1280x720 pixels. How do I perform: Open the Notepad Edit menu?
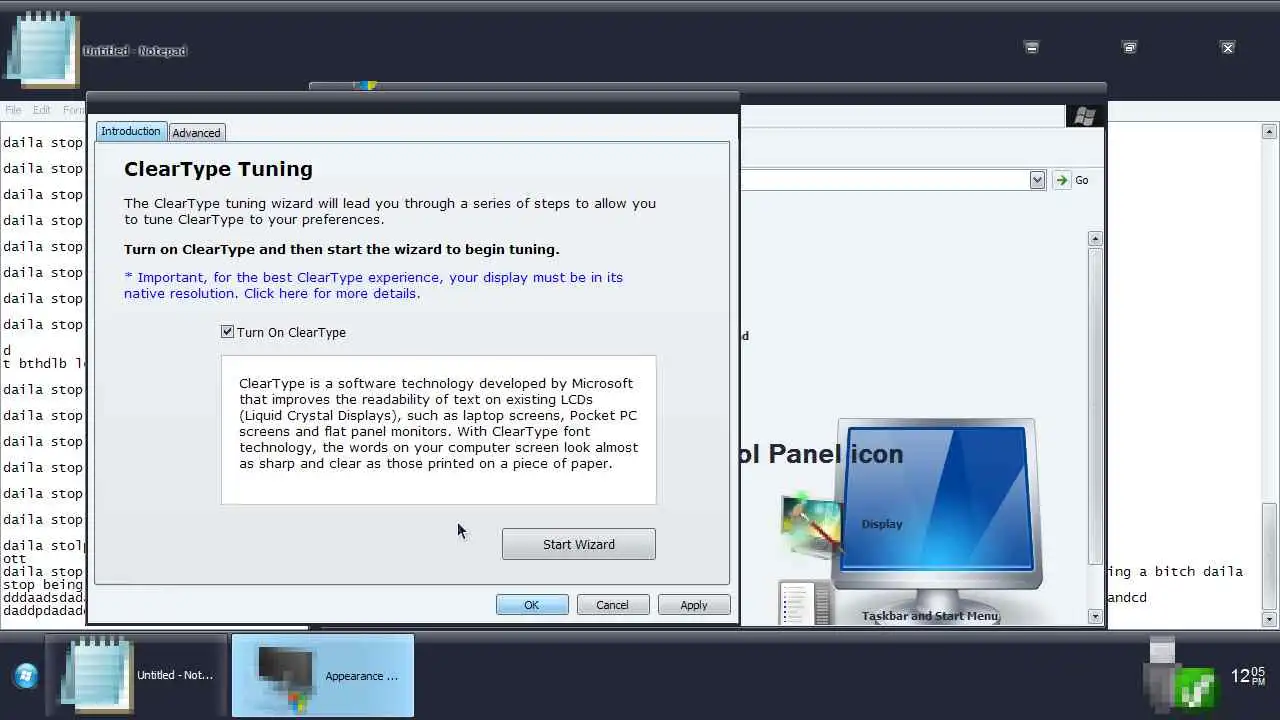(41, 110)
